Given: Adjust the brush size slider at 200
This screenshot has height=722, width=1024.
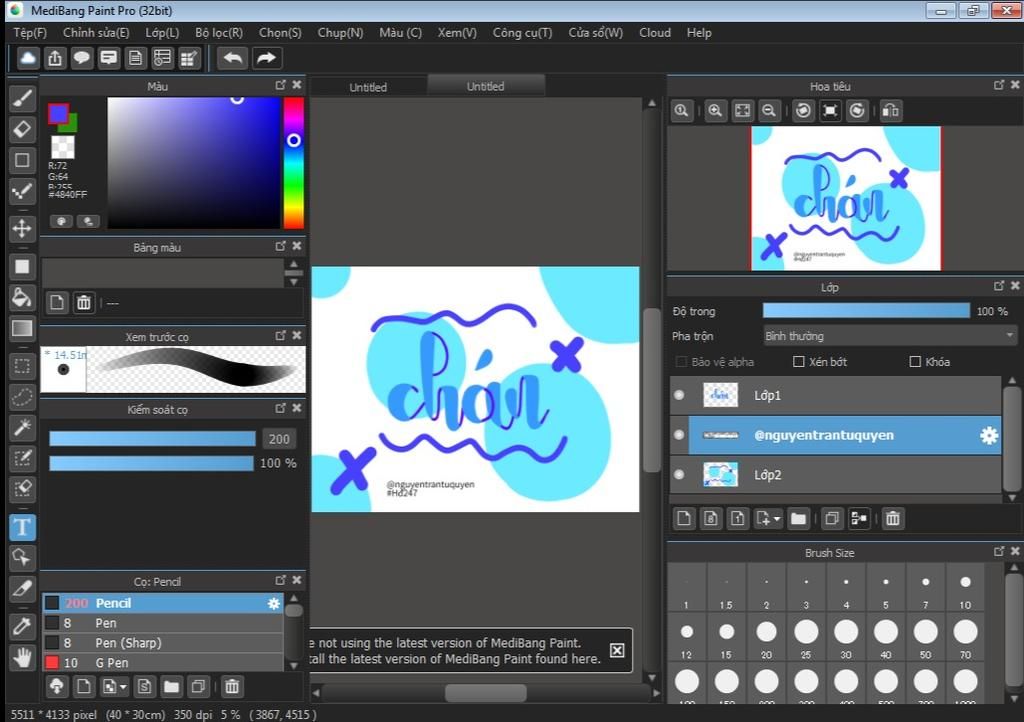Looking at the screenshot, I should click(152, 439).
